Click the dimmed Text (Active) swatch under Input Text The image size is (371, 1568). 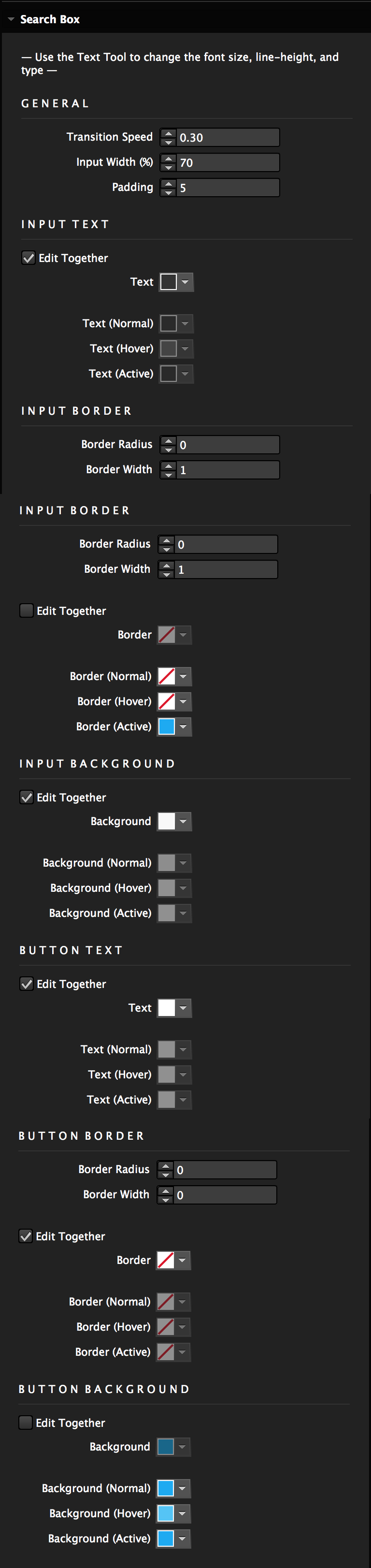pyautogui.click(x=169, y=373)
